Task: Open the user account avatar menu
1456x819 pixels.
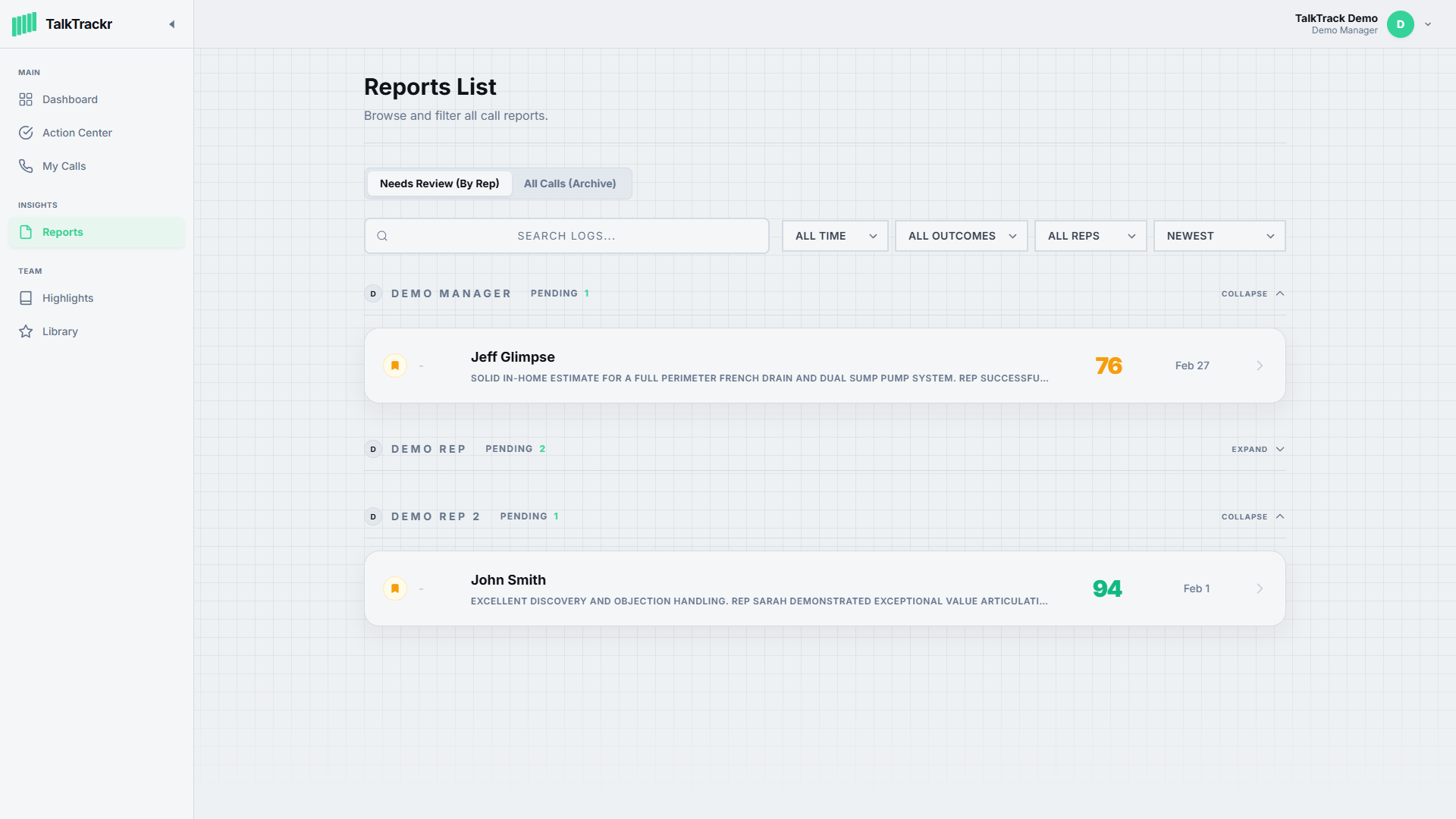Action: click(1400, 24)
